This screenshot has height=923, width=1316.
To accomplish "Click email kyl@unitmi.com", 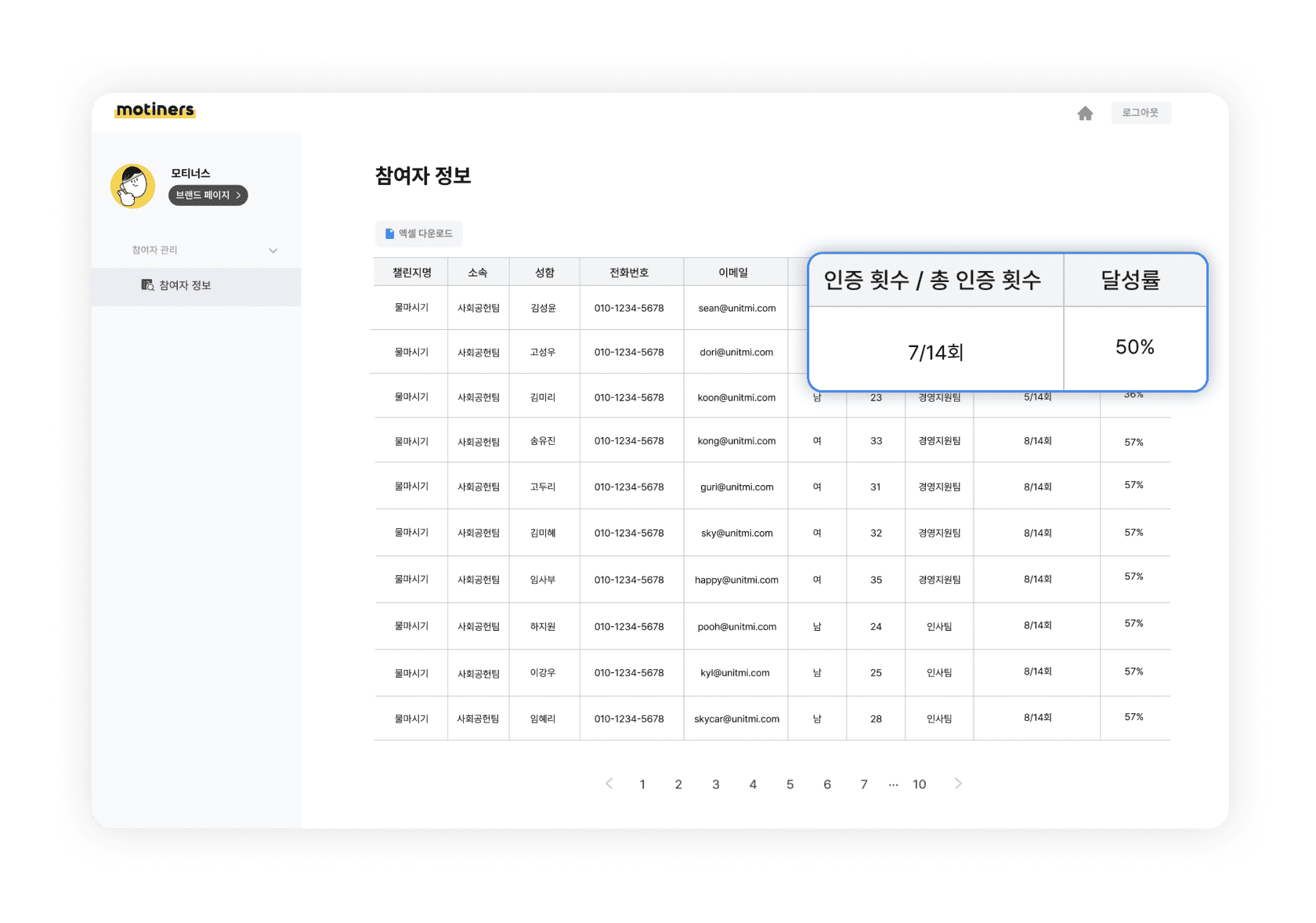I will click(x=735, y=673).
